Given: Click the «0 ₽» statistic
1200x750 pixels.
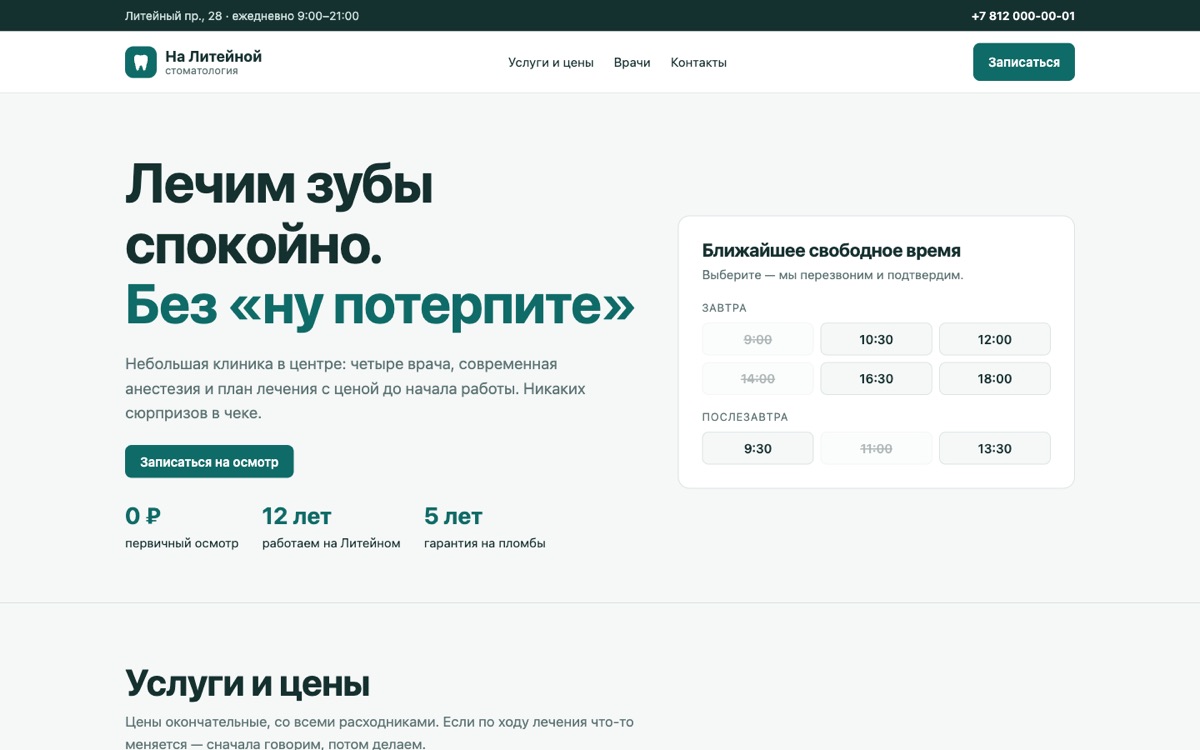Looking at the screenshot, I should (143, 516).
